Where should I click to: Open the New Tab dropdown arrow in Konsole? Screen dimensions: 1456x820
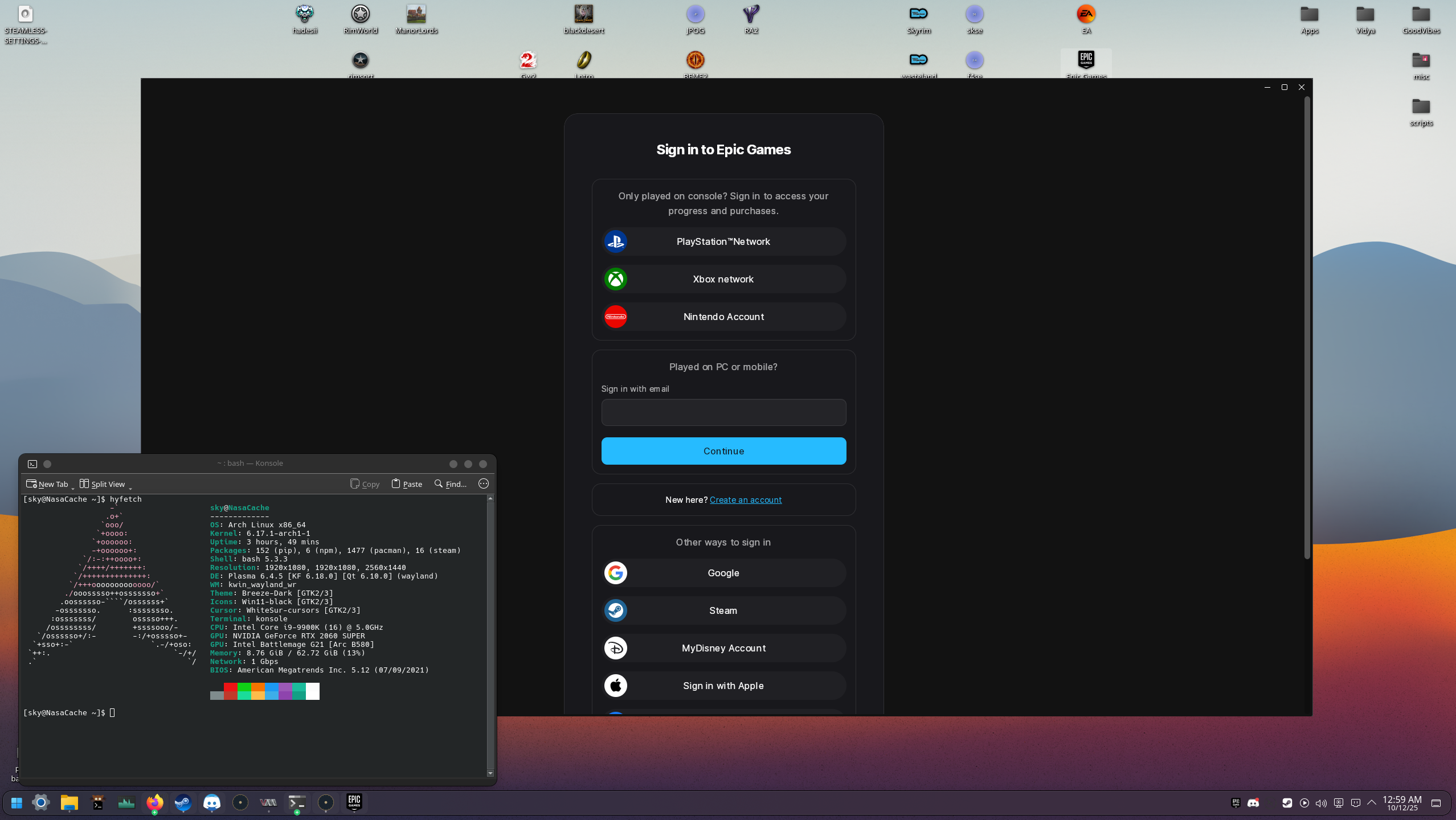pyautogui.click(x=73, y=488)
